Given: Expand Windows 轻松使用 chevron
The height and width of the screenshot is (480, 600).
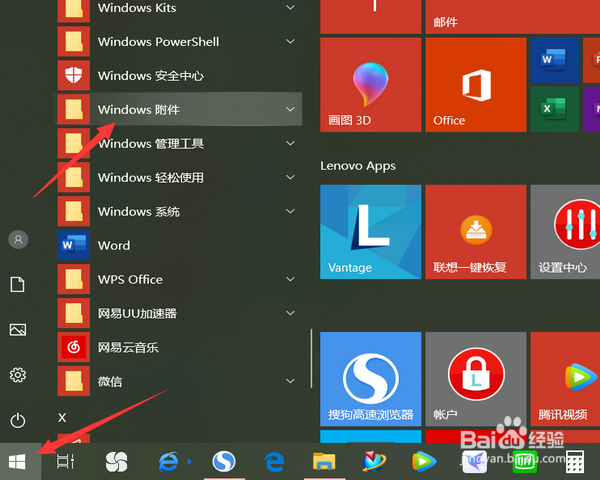Looking at the screenshot, I should point(290,177).
